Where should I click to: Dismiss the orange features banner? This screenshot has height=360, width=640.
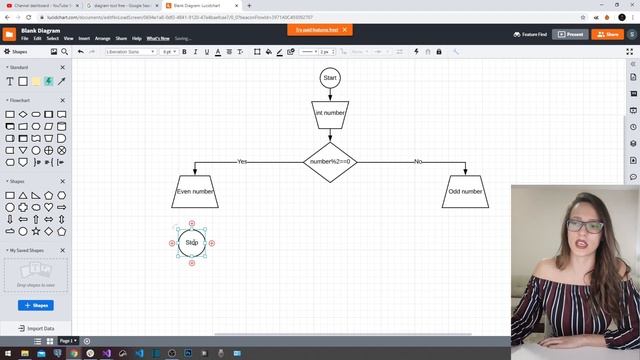point(345,30)
